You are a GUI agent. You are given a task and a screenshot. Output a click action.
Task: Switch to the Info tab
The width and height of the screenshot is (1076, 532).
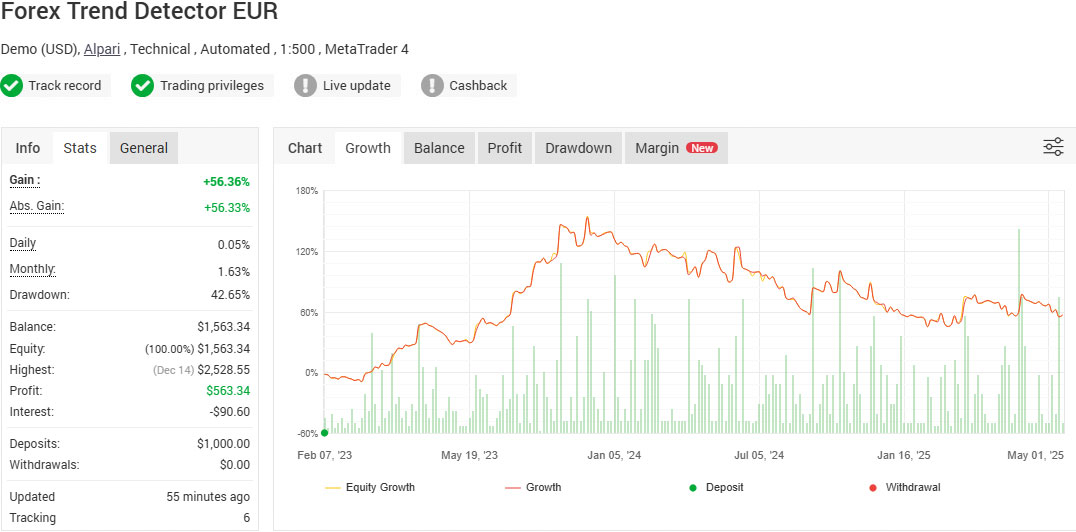(x=28, y=148)
